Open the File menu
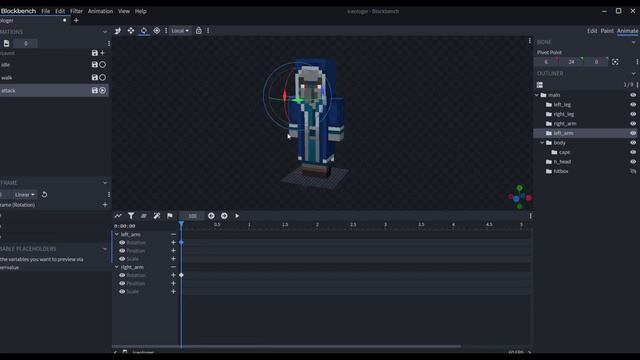Image resolution: width=640 pixels, height=360 pixels. [45, 11]
